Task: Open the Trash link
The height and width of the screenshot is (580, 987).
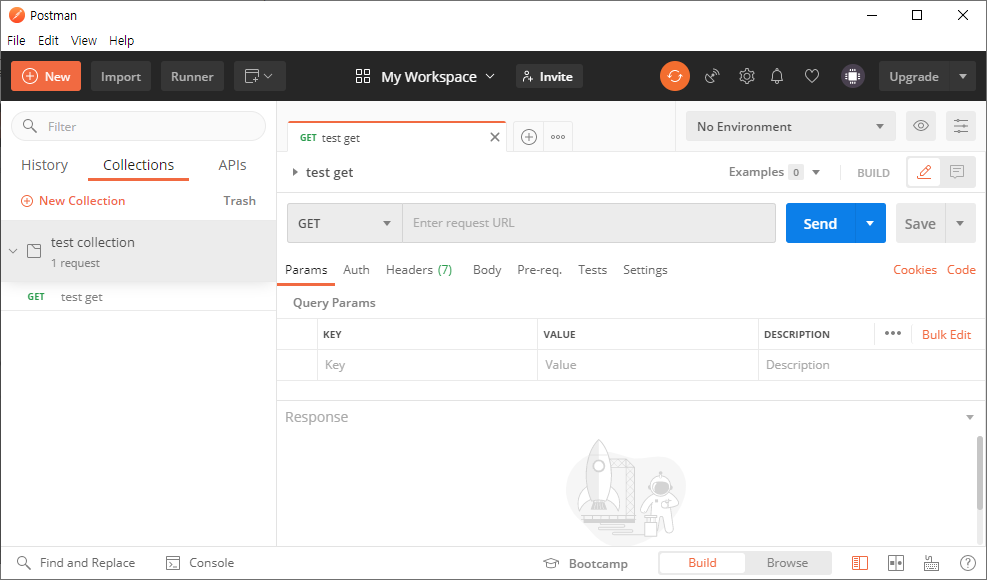Action: coord(239,201)
